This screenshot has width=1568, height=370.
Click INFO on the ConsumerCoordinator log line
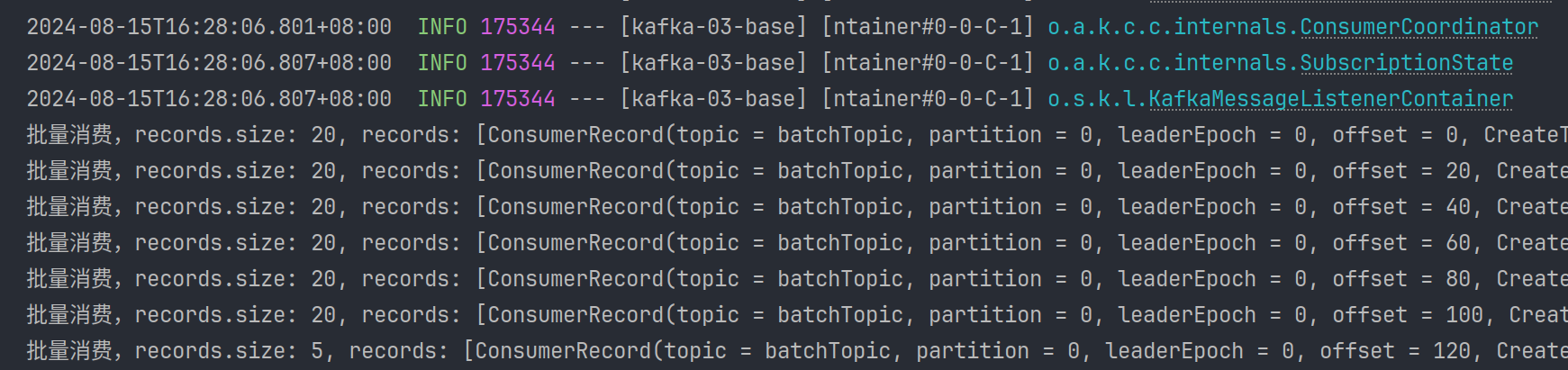click(442, 27)
